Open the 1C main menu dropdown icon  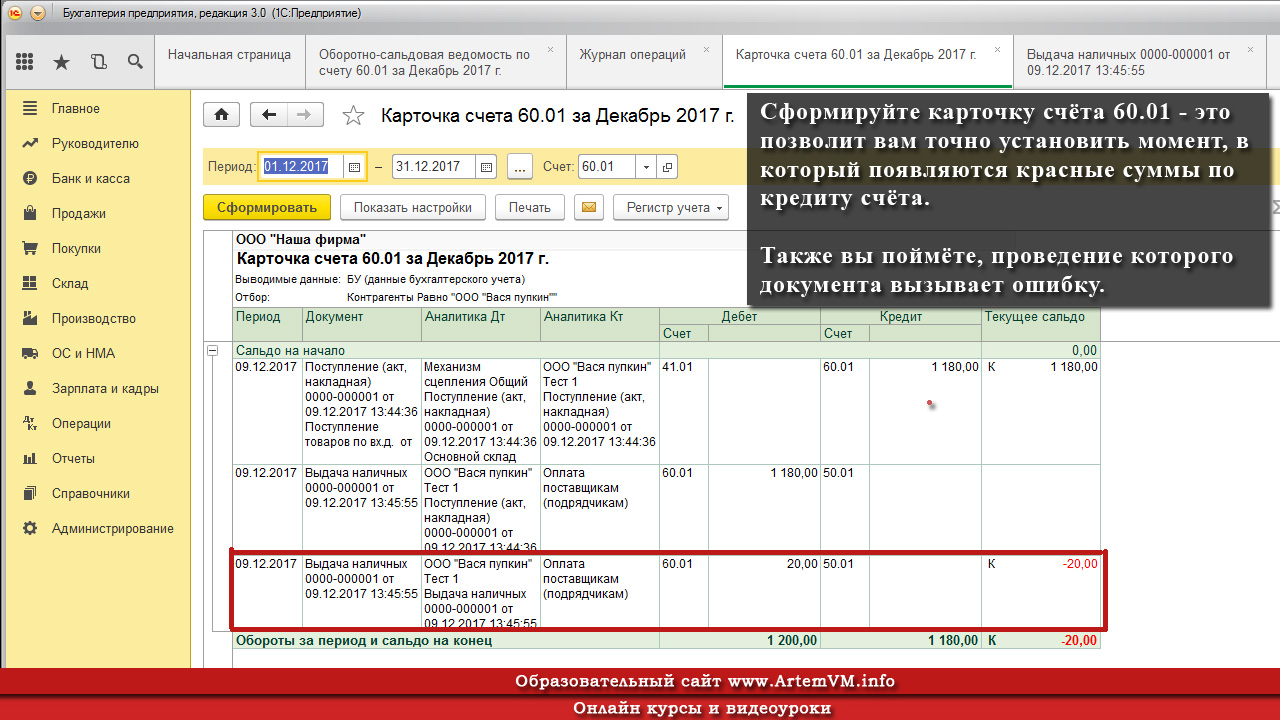tap(38, 13)
